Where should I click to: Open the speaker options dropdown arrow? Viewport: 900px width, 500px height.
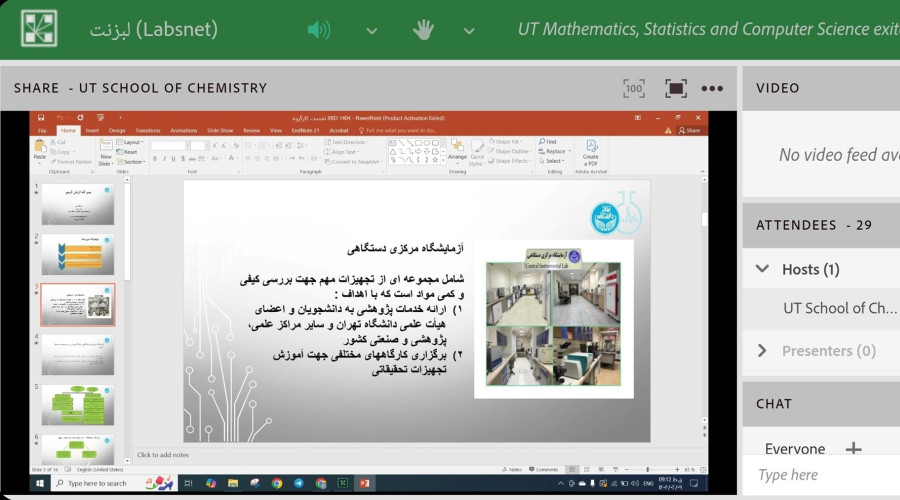pos(372,30)
